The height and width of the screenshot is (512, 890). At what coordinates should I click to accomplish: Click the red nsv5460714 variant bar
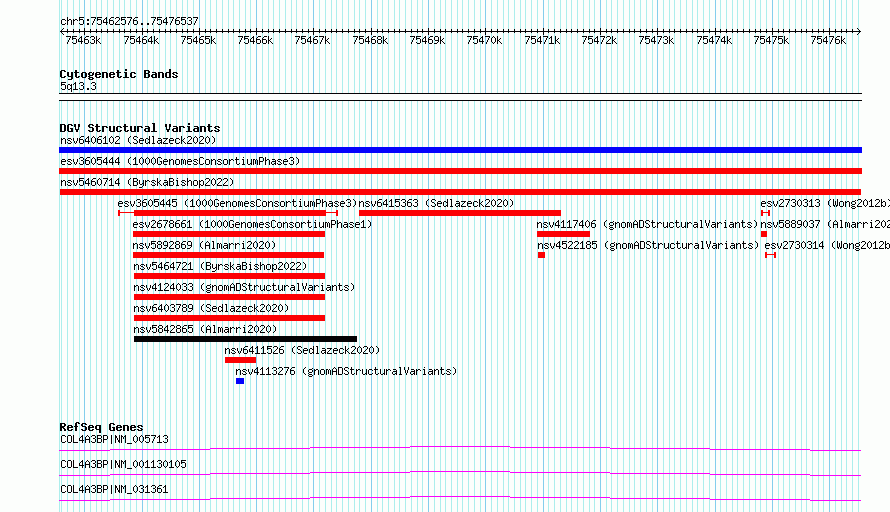(x=460, y=192)
